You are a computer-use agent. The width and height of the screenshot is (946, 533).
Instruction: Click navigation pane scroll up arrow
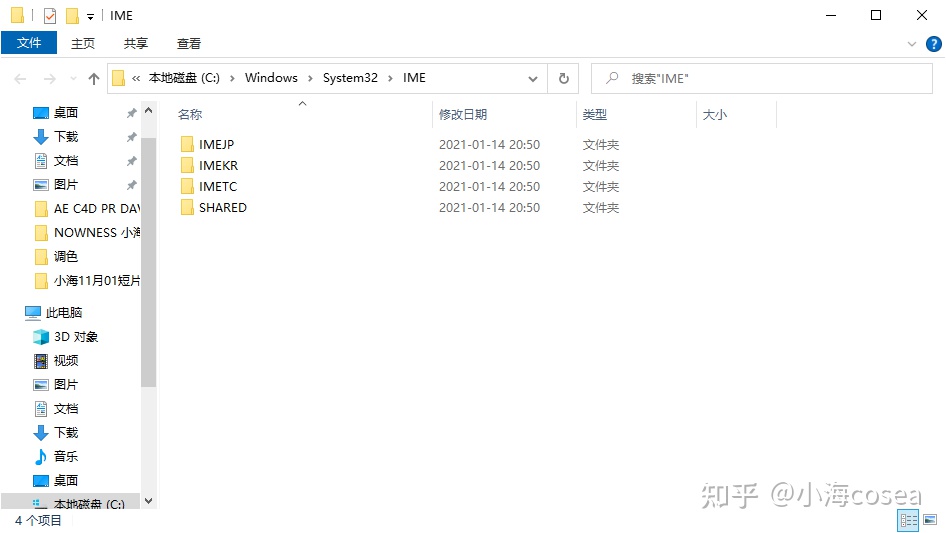point(148,111)
